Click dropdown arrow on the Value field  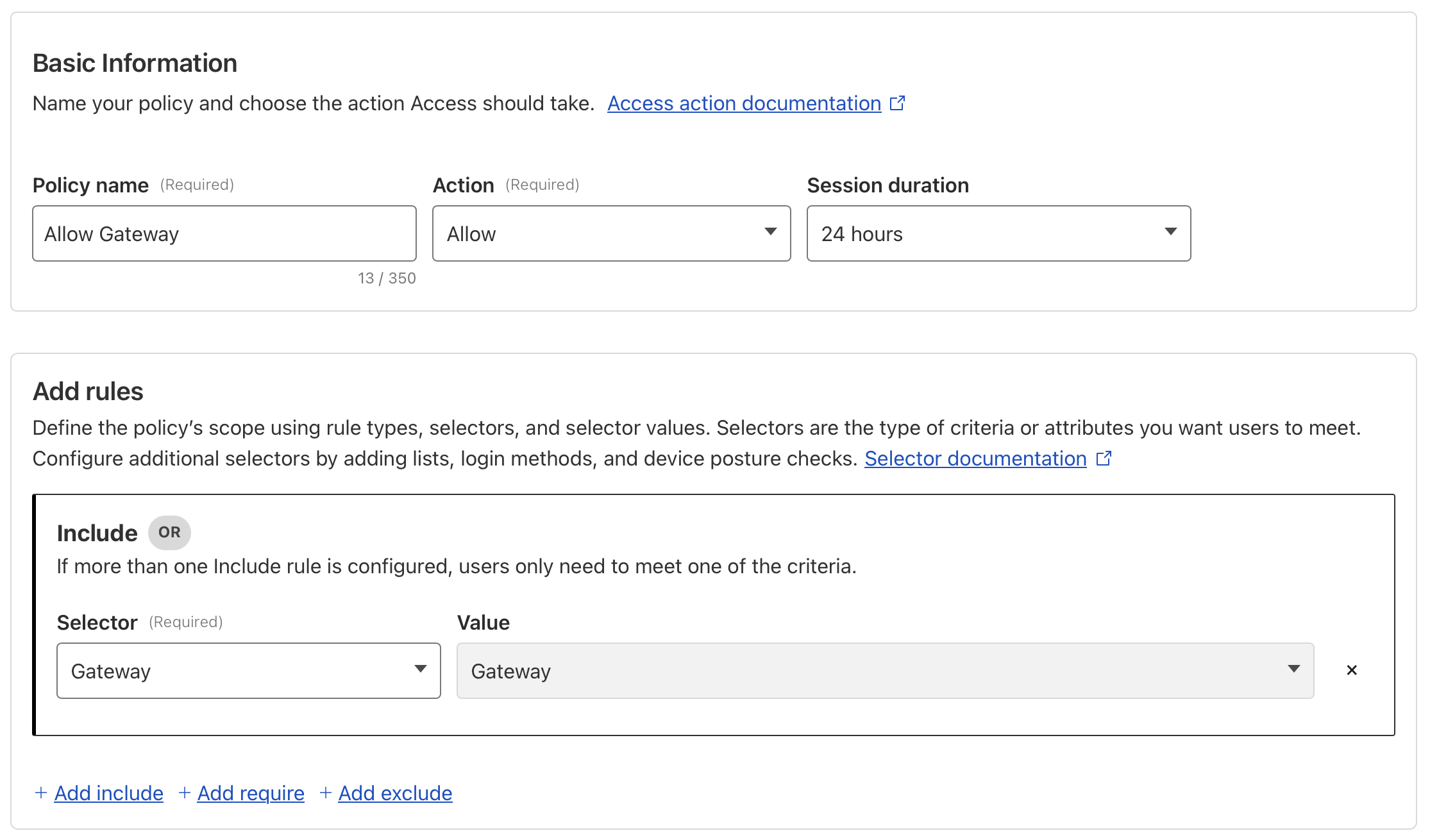click(1294, 670)
